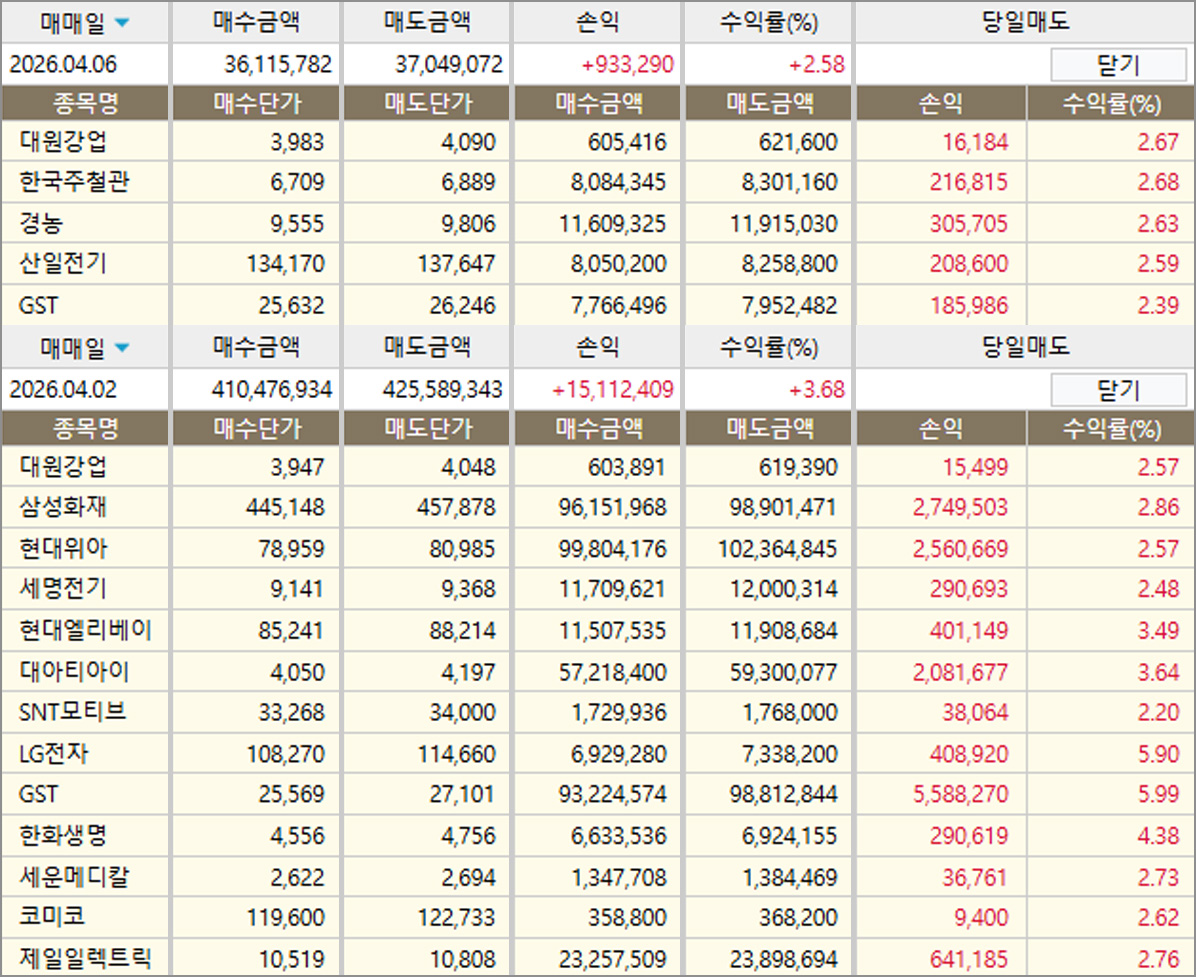Pick the LG전자 stock row
1196x977 pixels.
54,753
